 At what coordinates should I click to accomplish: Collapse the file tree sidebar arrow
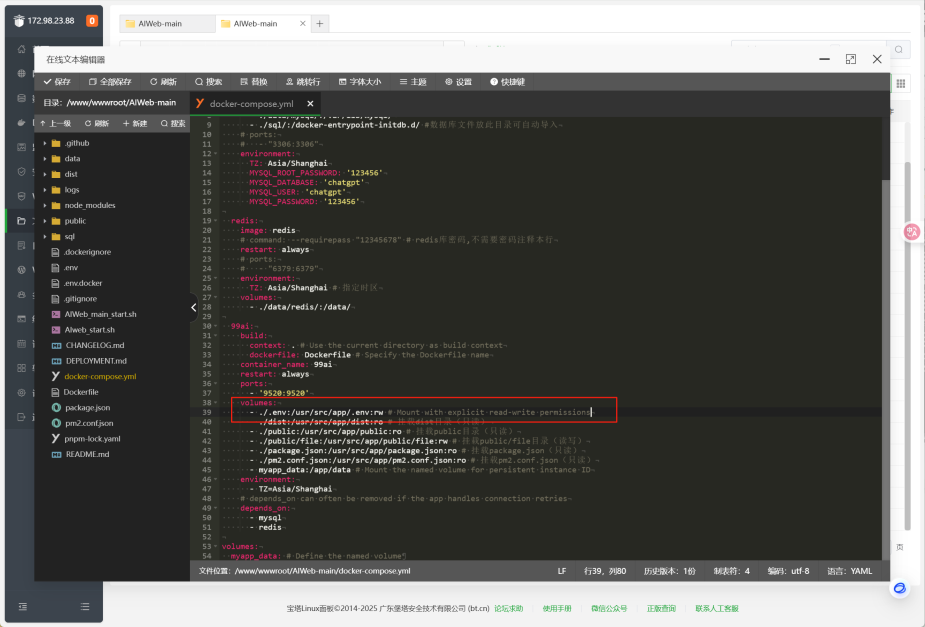(x=193, y=307)
